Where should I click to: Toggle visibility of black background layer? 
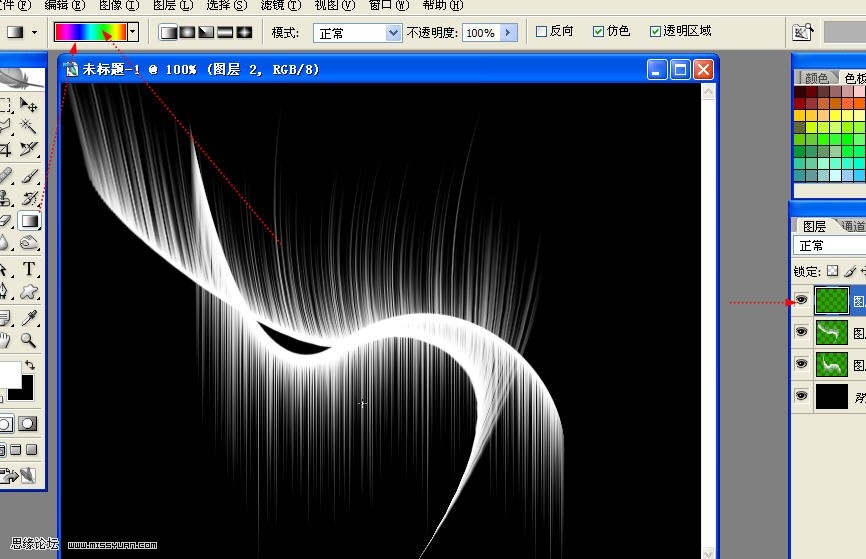tap(801, 395)
